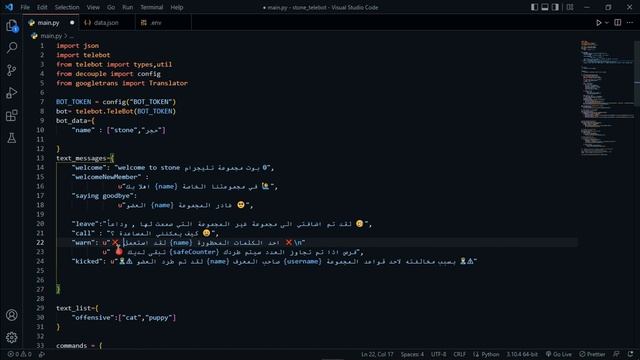
Task: Click the "welcomeNewMember" key on line 15
Action: 107,177
